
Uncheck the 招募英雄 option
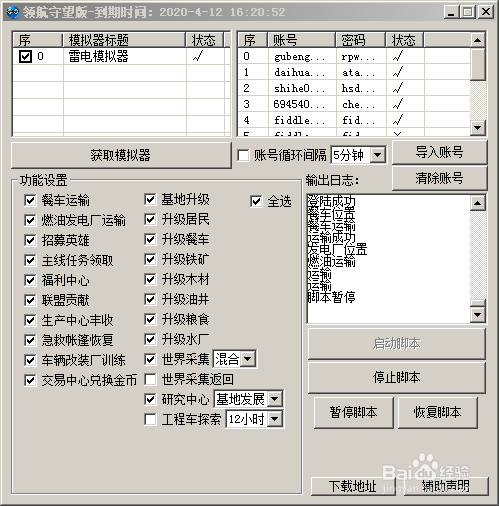click(x=30, y=240)
